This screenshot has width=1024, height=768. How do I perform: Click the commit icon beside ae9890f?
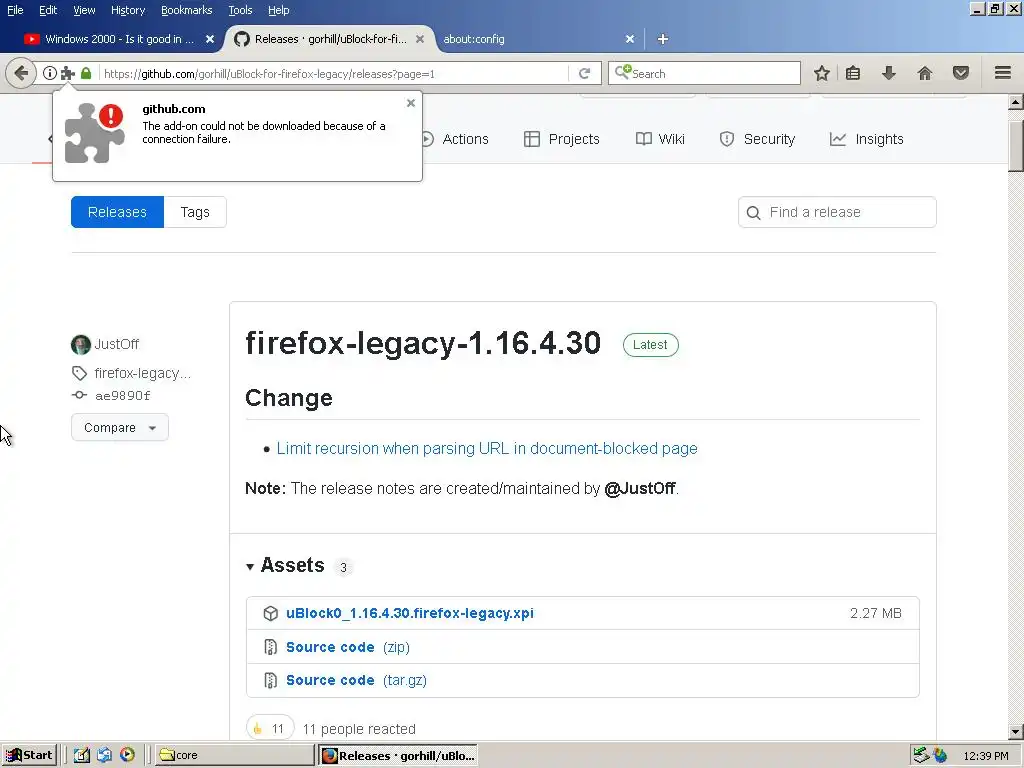pos(79,395)
